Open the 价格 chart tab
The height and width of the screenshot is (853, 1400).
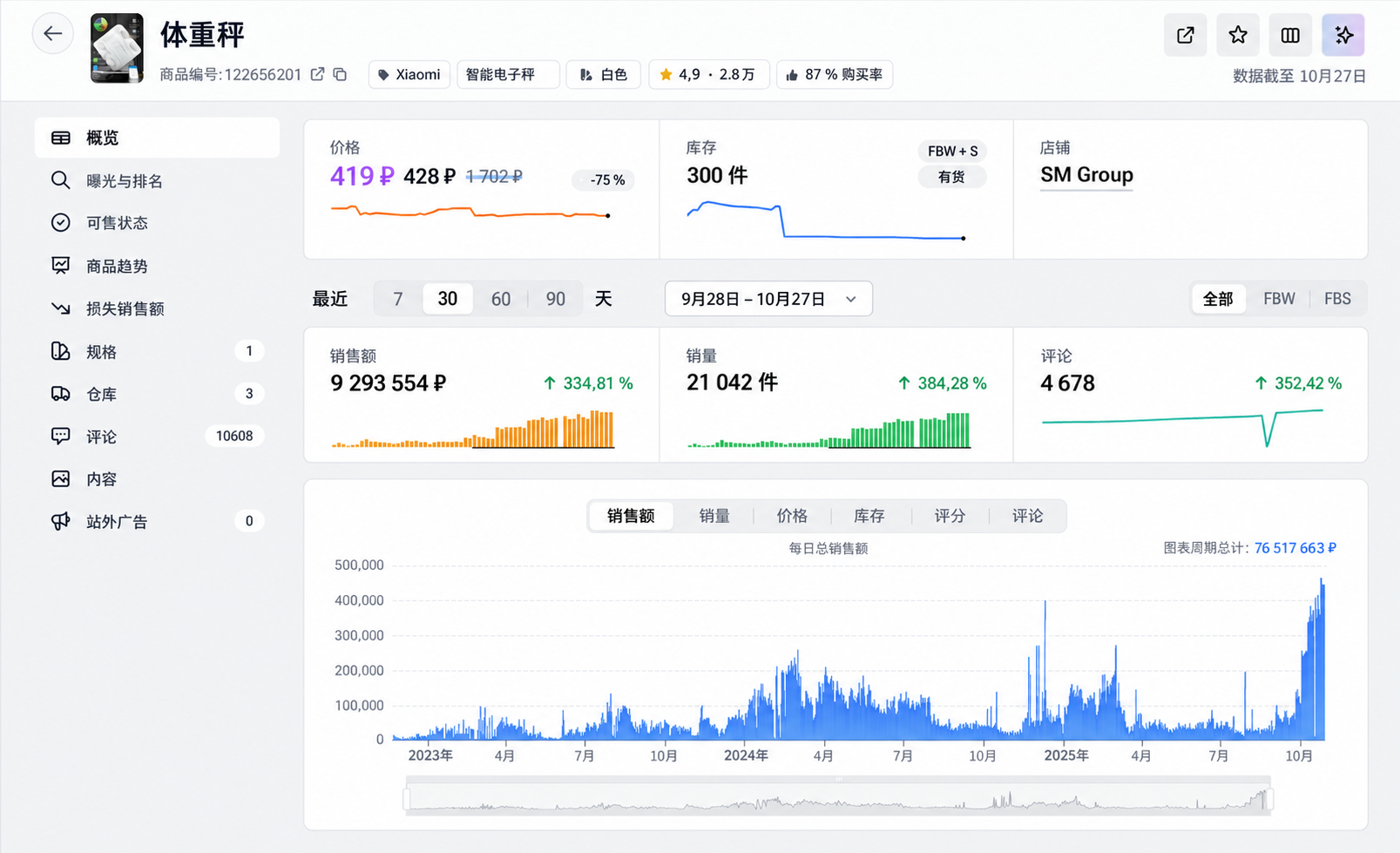(792, 516)
